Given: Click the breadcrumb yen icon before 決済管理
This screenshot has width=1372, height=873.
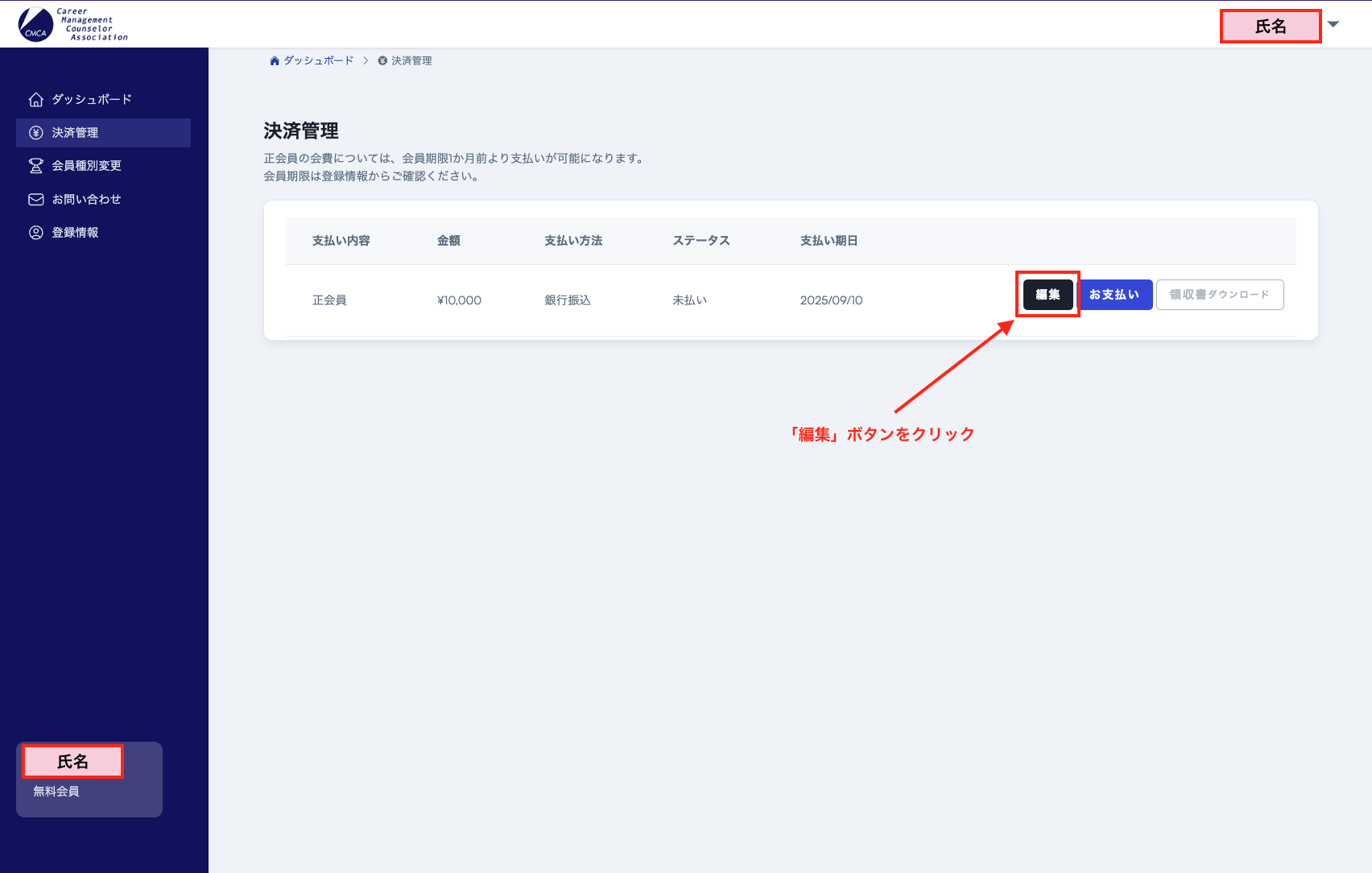Looking at the screenshot, I should pos(382,61).
